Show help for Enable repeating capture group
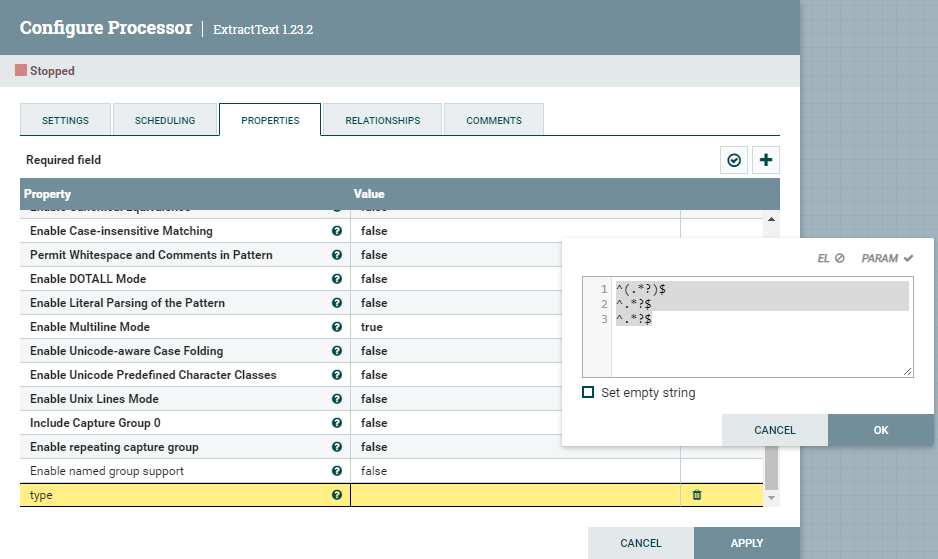Screen dimensions: 938x559 point(337,446)
